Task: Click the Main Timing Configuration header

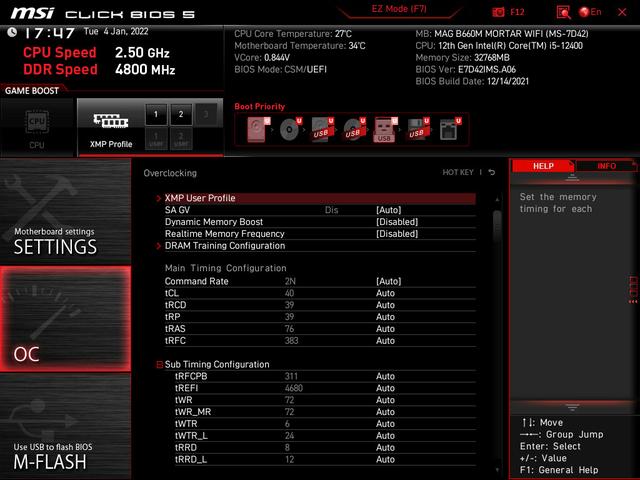Action: 225,268
